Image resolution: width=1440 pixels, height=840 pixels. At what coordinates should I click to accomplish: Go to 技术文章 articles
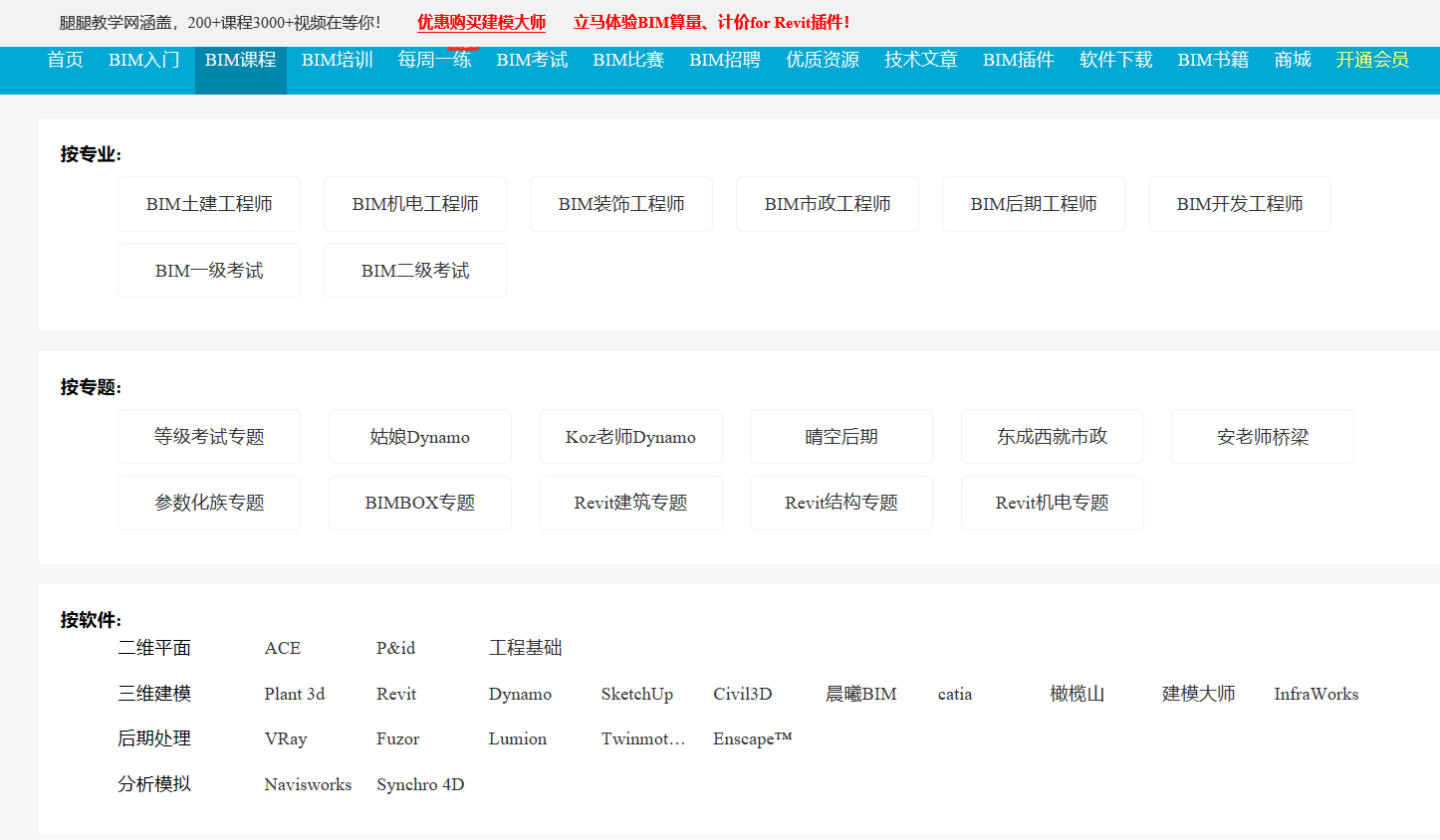[921, 60]
